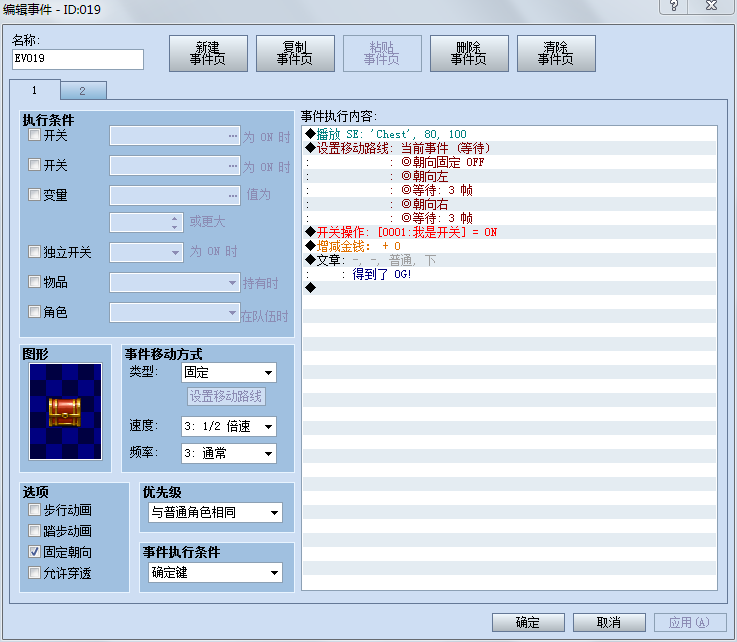This screenshot has height=642, width=737.
Task: Click ellipsis button on first 开关 field
Action: pos(233,136)
